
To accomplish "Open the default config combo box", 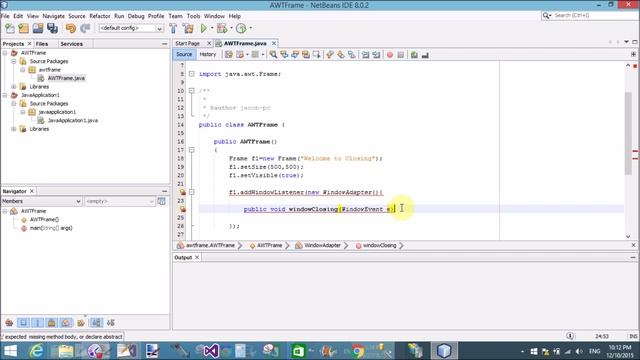I will [x=131, y=28].
